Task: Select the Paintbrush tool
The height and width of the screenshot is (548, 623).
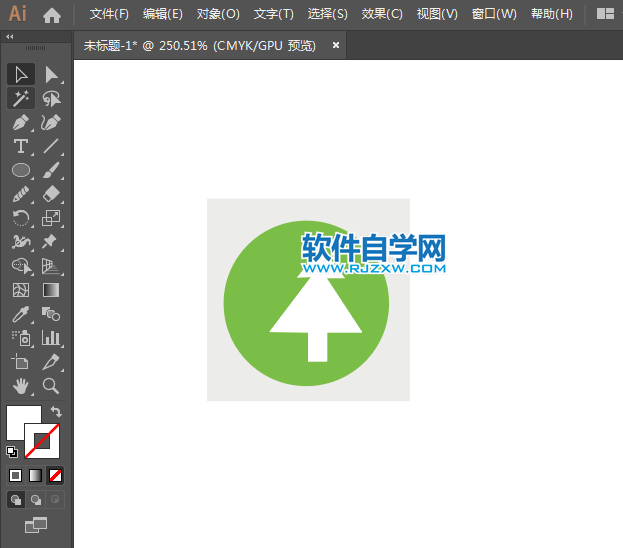Action: (51, 170)
